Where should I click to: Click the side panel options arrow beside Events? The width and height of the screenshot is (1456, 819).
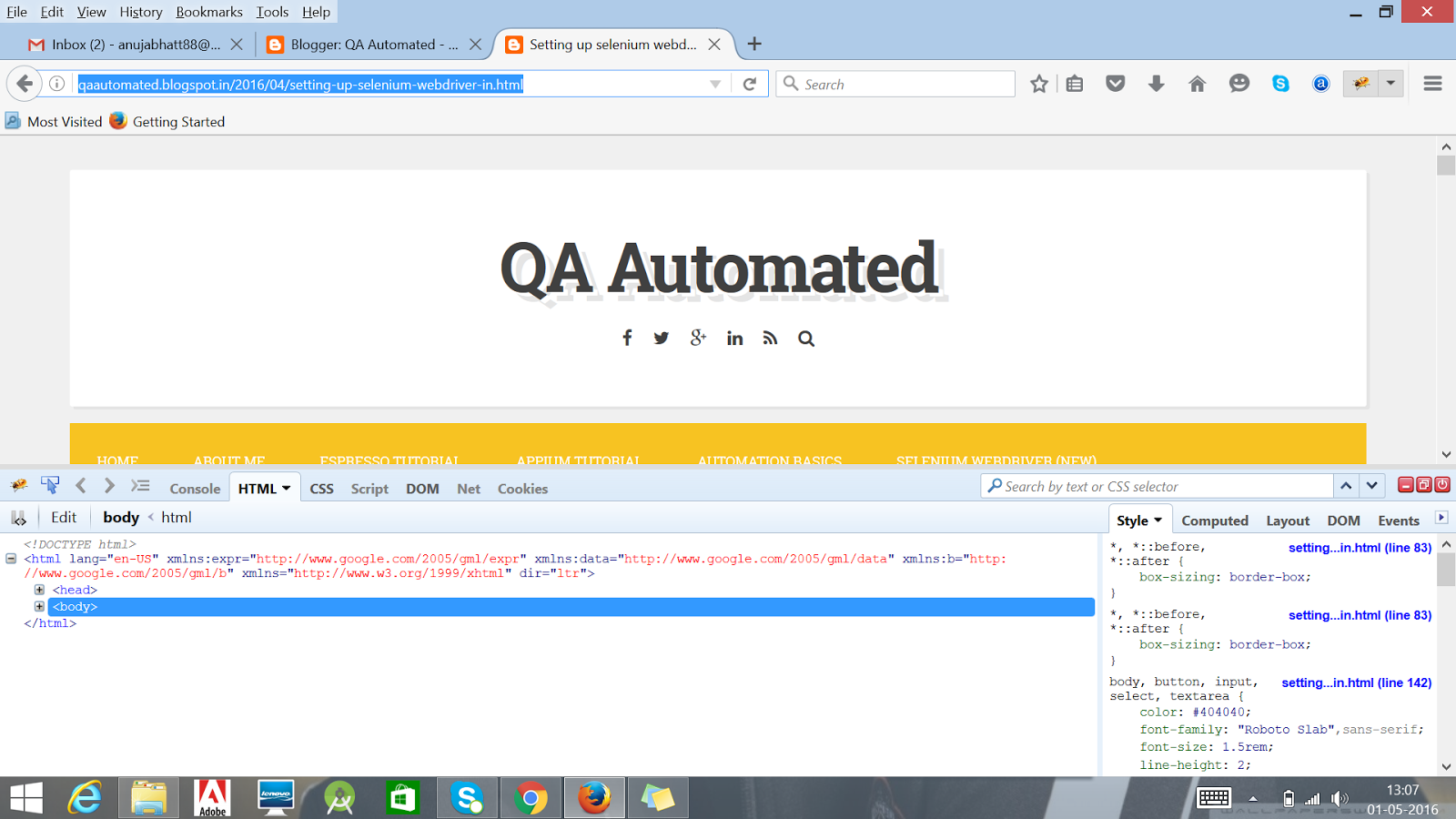coord(1441,518)
